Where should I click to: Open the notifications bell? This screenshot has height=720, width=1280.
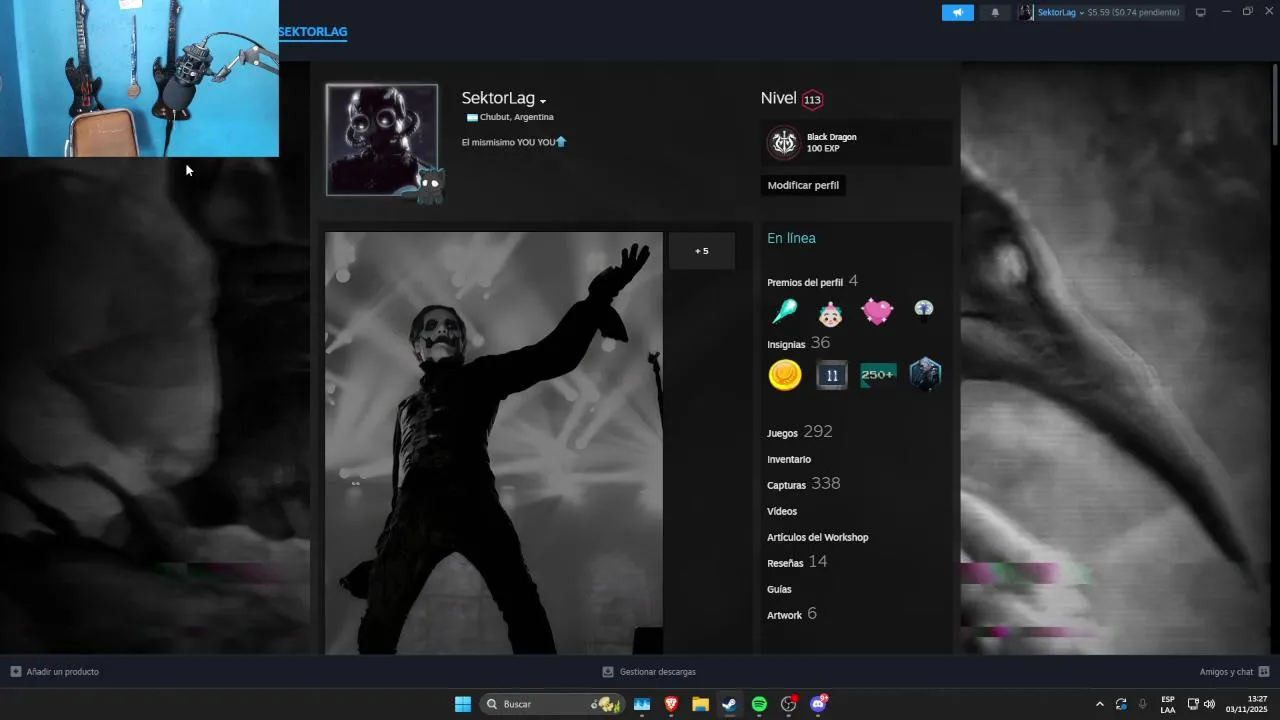click(x=995, y=12)
